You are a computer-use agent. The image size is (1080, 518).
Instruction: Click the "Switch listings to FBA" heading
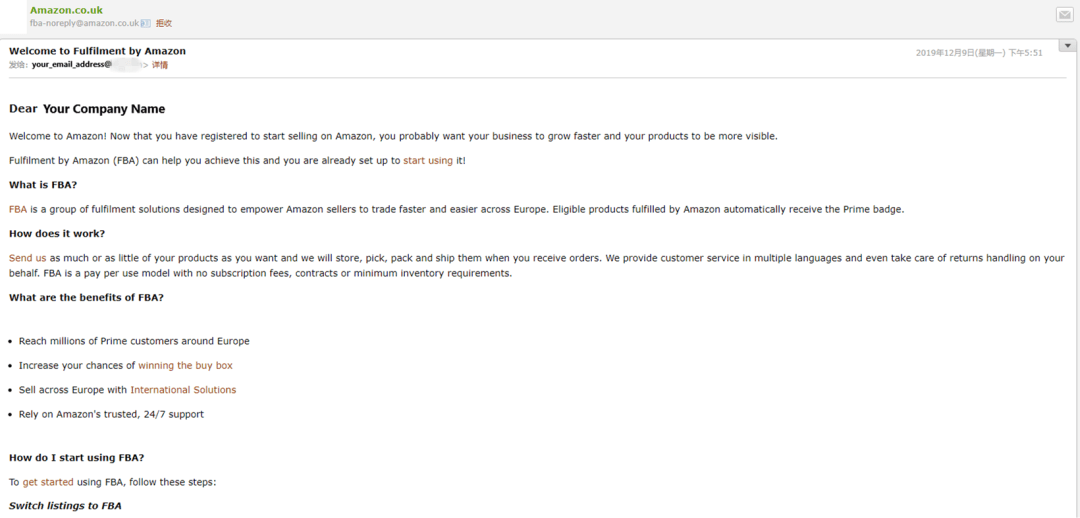(65, 506)
